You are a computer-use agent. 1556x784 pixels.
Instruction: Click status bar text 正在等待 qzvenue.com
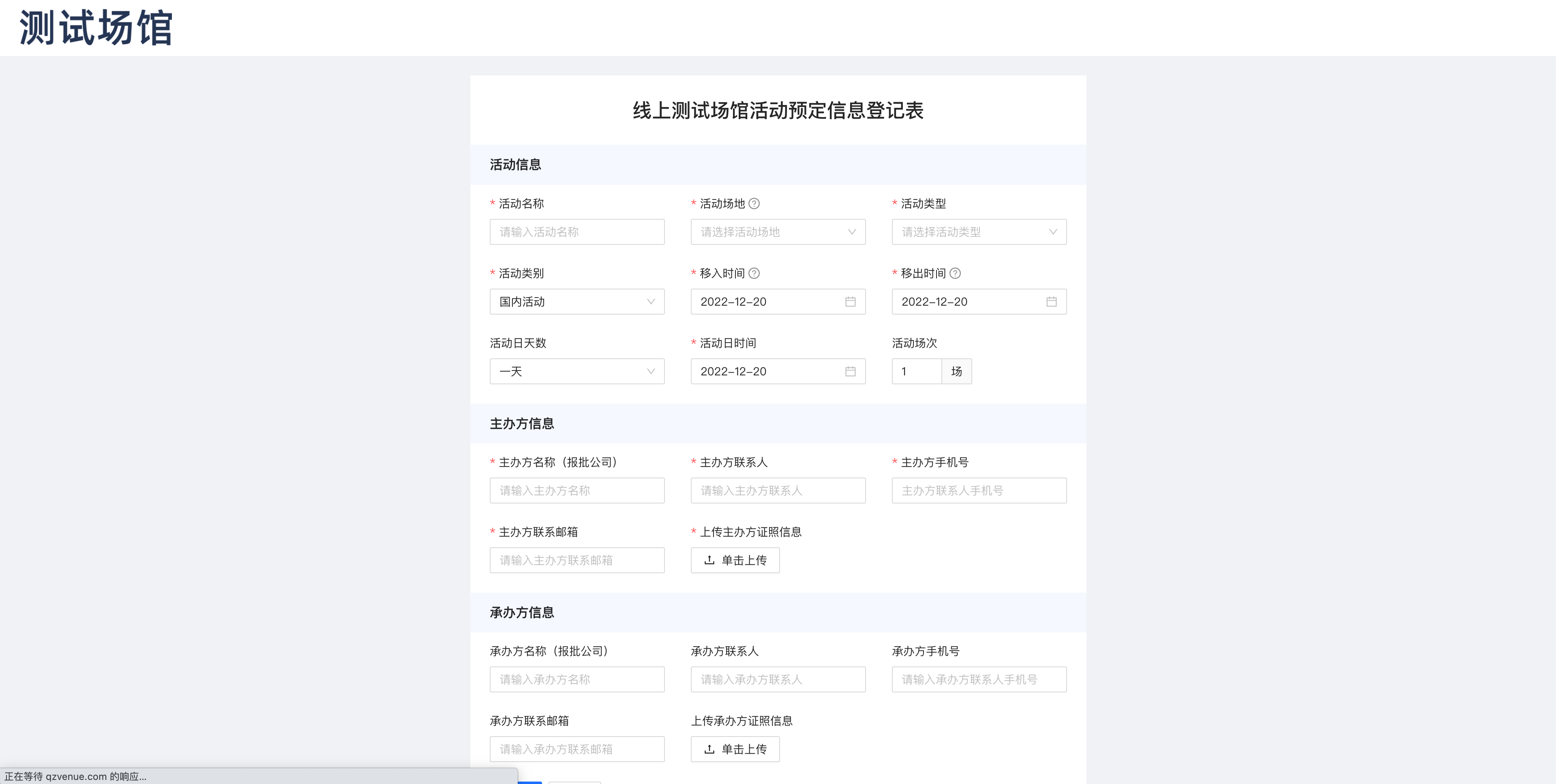pyautogui.click(x=75, y=777)
